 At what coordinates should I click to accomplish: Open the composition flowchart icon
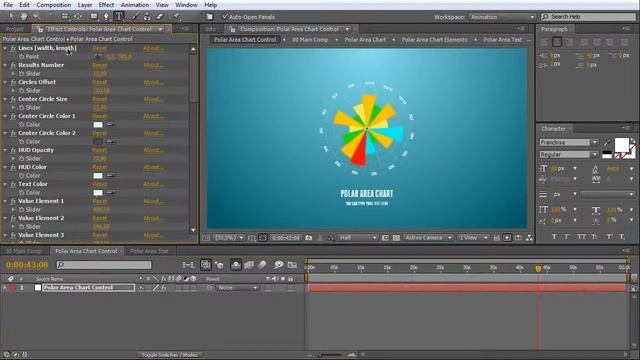[529, 238]
